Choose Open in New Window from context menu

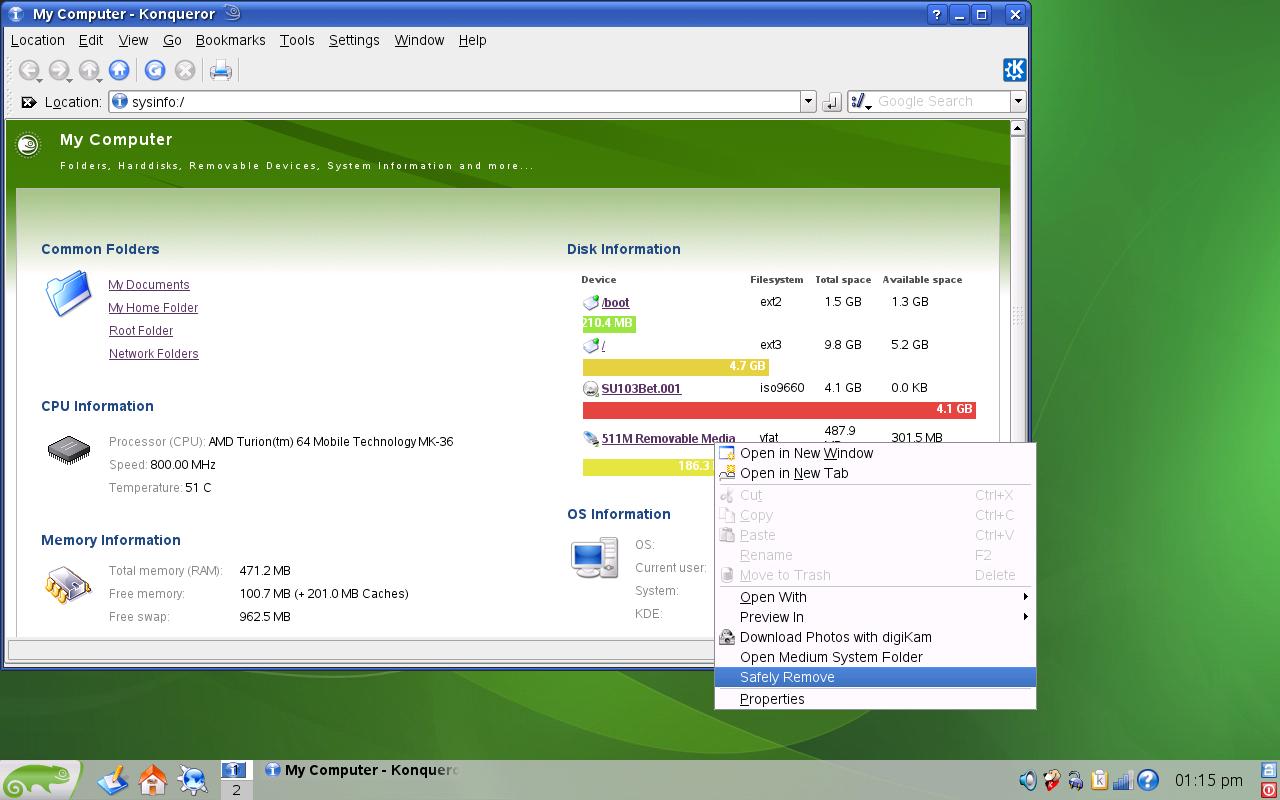coord(875,453)
